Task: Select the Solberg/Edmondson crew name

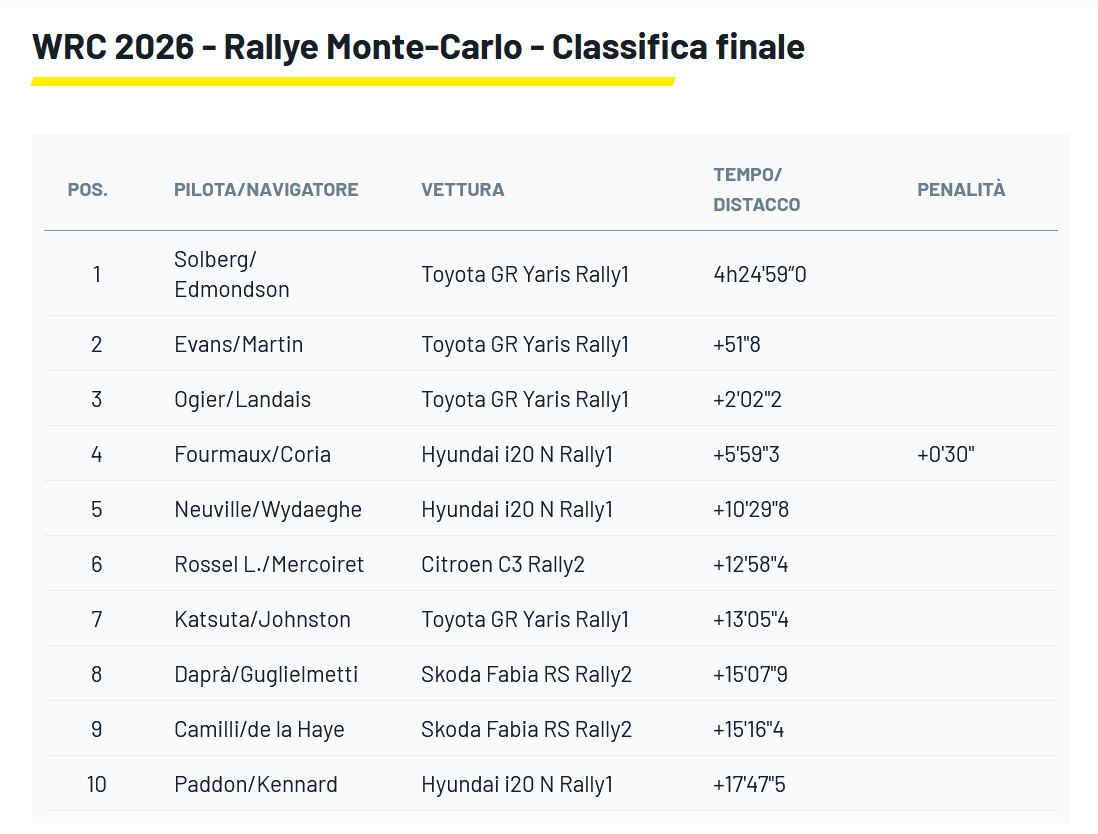Action: tap(232, 274)
